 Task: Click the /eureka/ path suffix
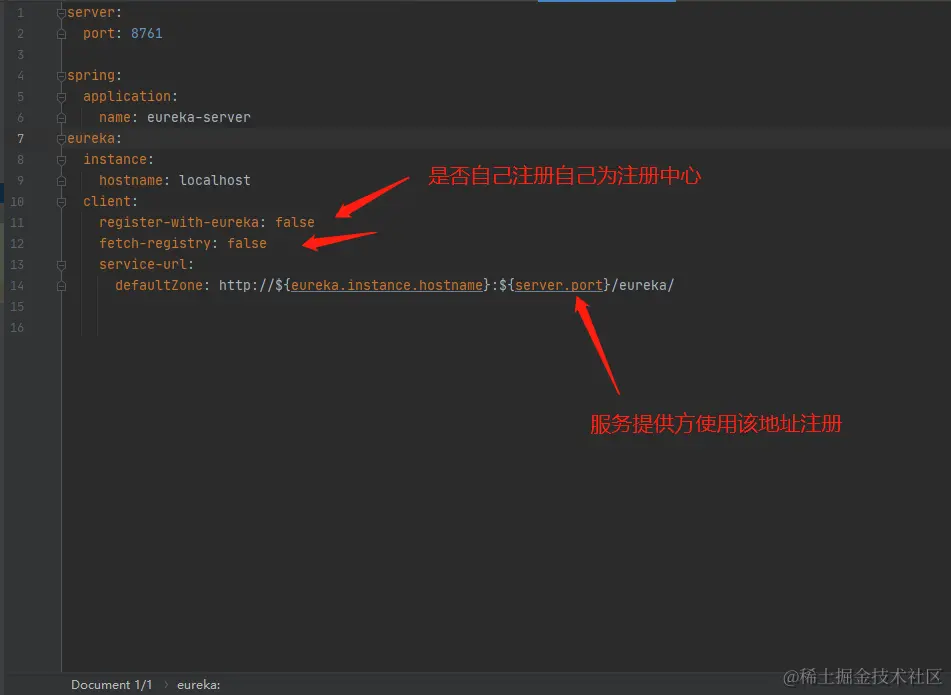pos(643,285)
